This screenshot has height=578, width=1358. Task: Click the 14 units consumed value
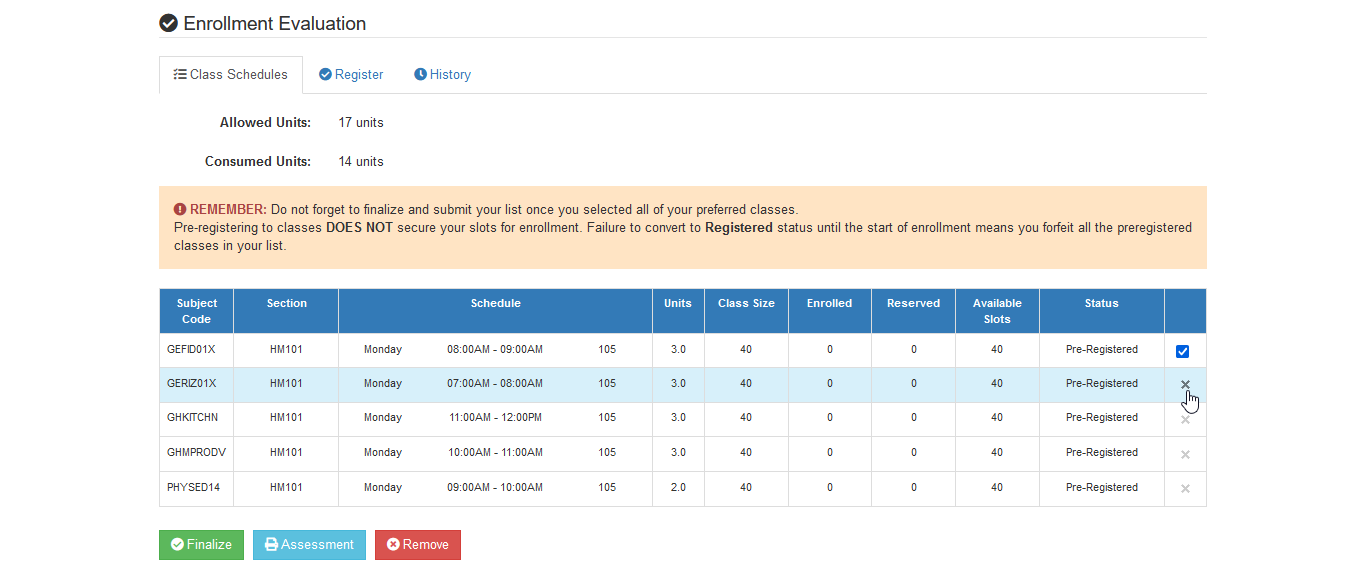361,162
